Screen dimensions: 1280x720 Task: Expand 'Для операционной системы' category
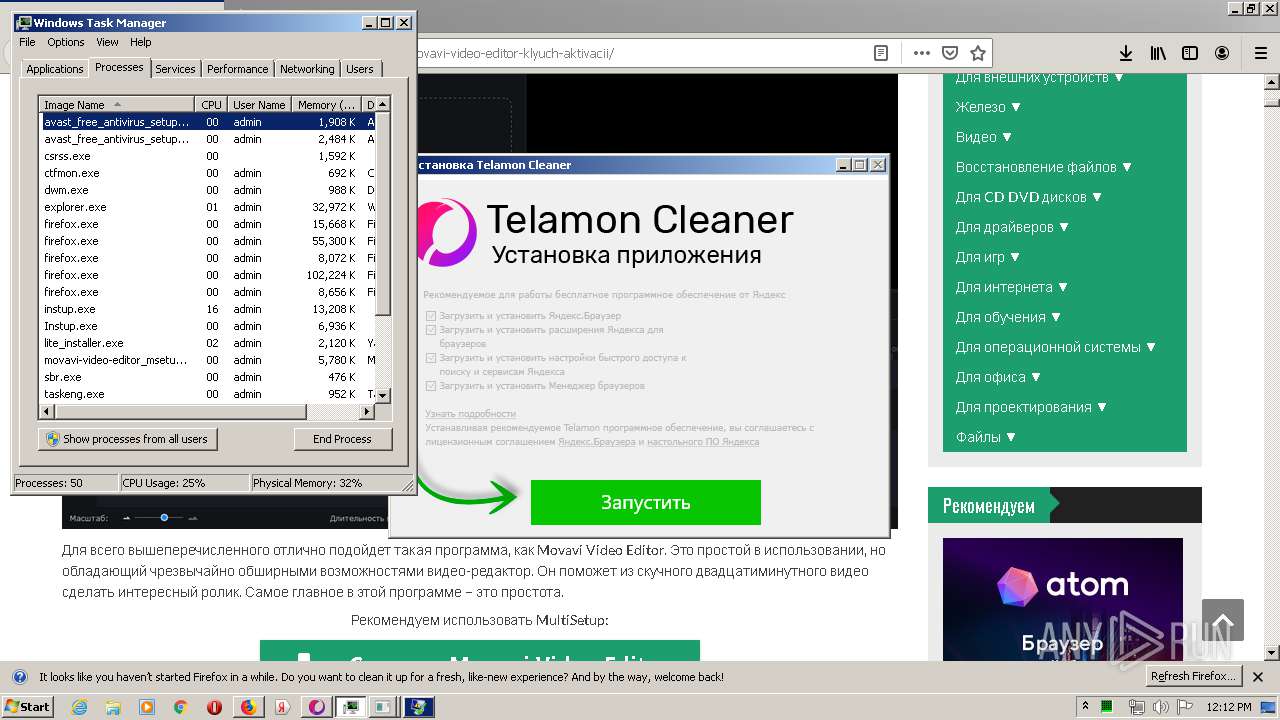coord(1056,347)
